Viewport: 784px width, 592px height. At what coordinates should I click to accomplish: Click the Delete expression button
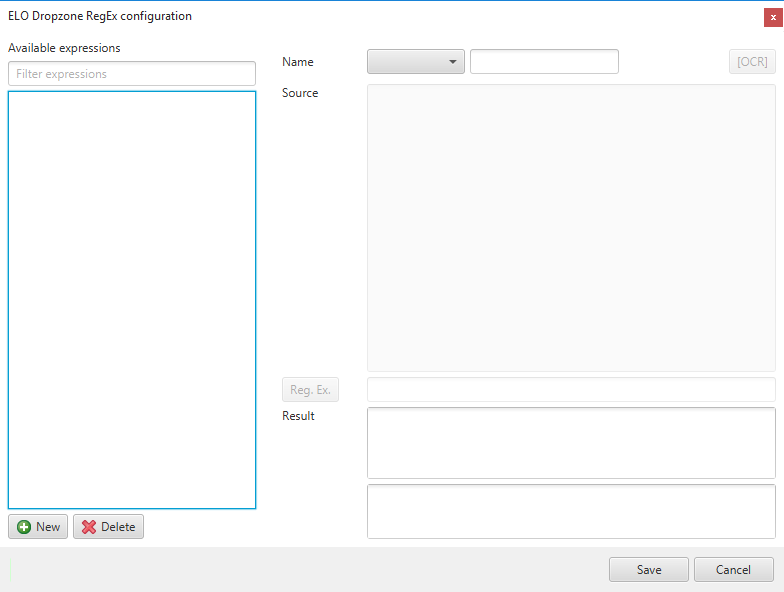pos(108,526)
